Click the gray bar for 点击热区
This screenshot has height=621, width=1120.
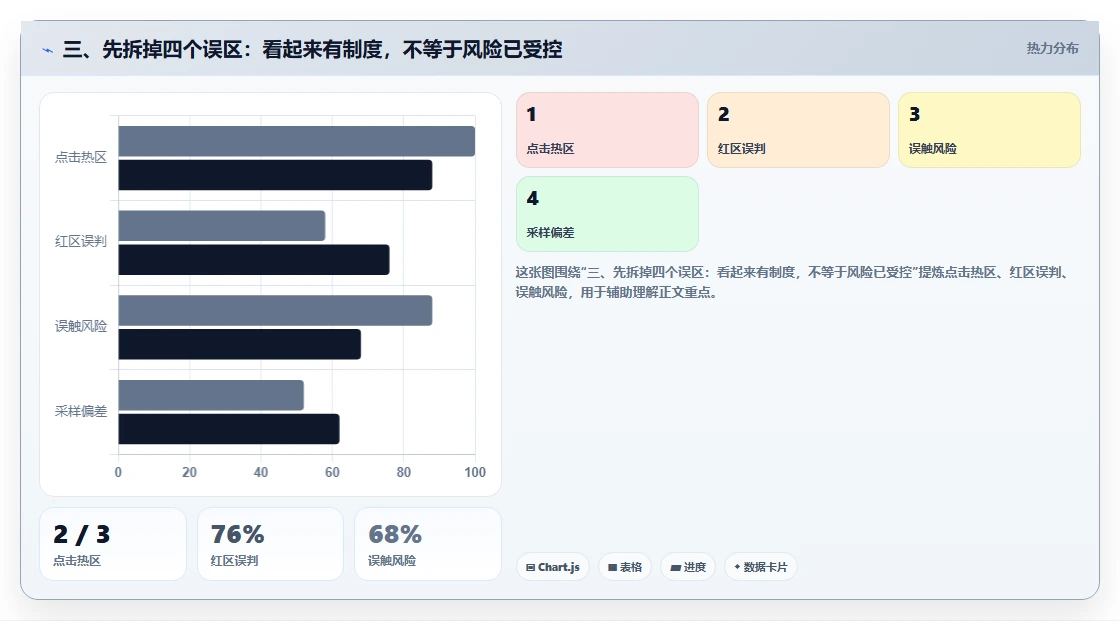click(x=296, y=141)
